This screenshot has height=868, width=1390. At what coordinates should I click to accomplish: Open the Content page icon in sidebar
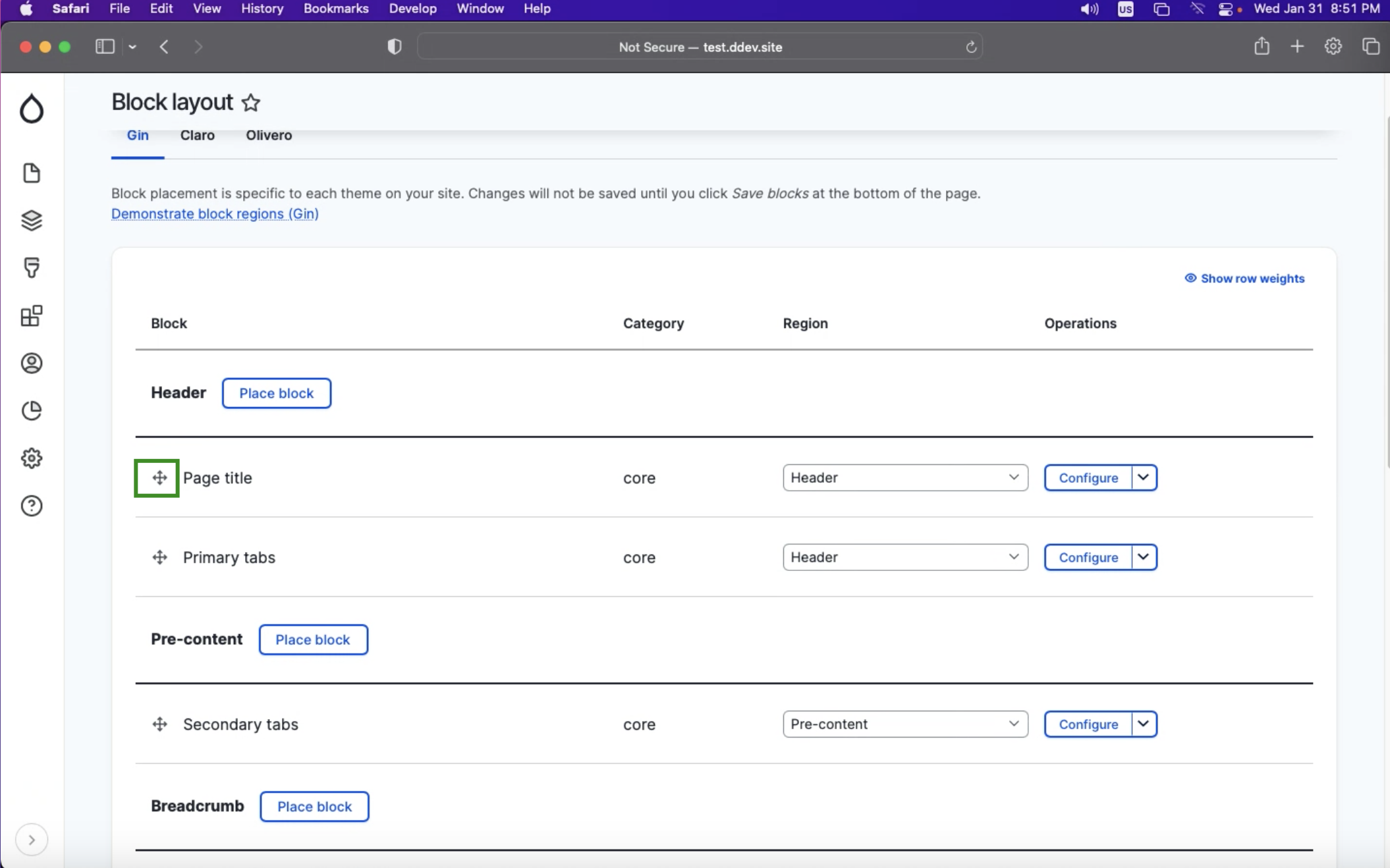coord(32,173)
